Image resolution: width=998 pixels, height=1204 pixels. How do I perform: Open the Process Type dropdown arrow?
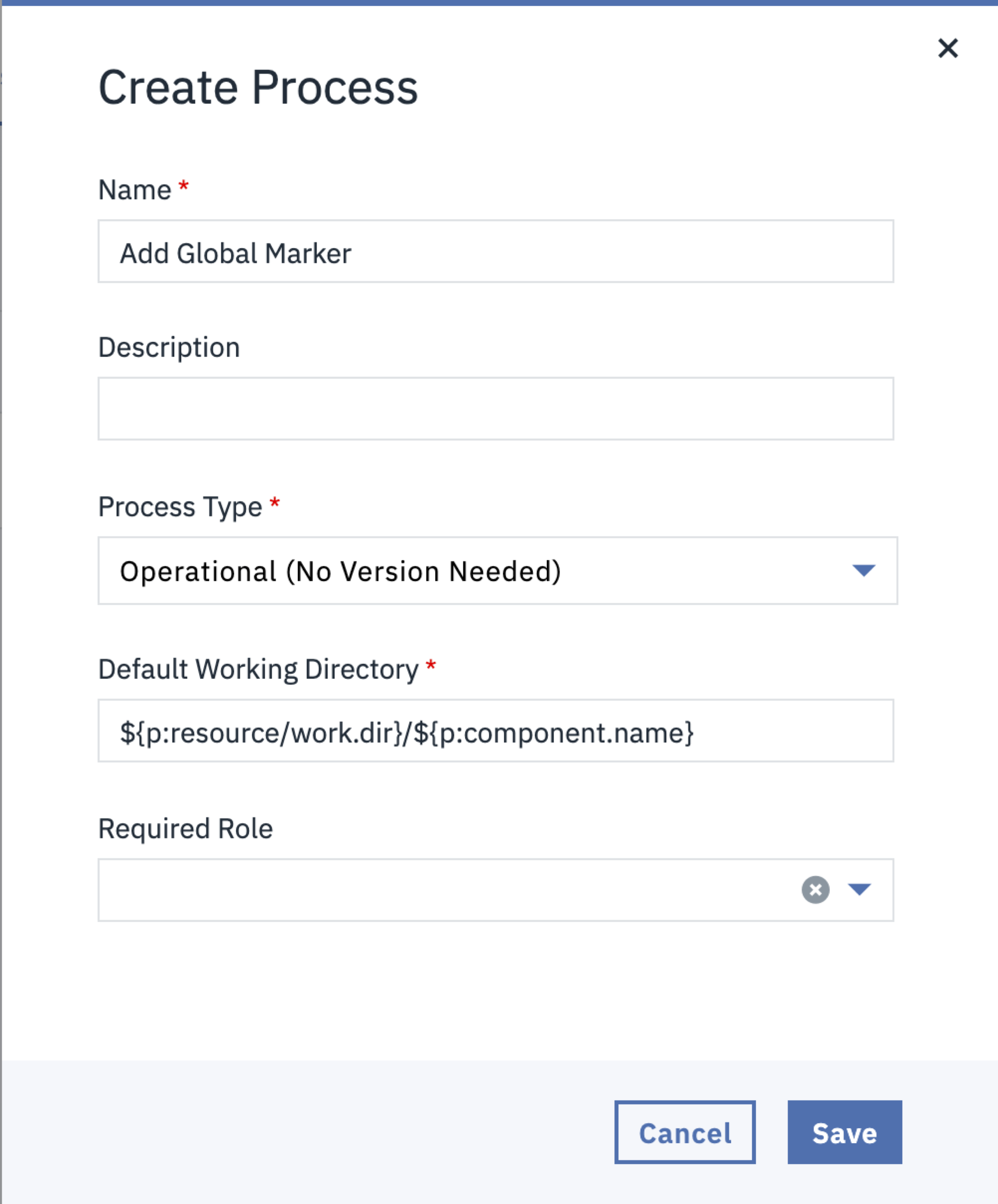[863, 570]
